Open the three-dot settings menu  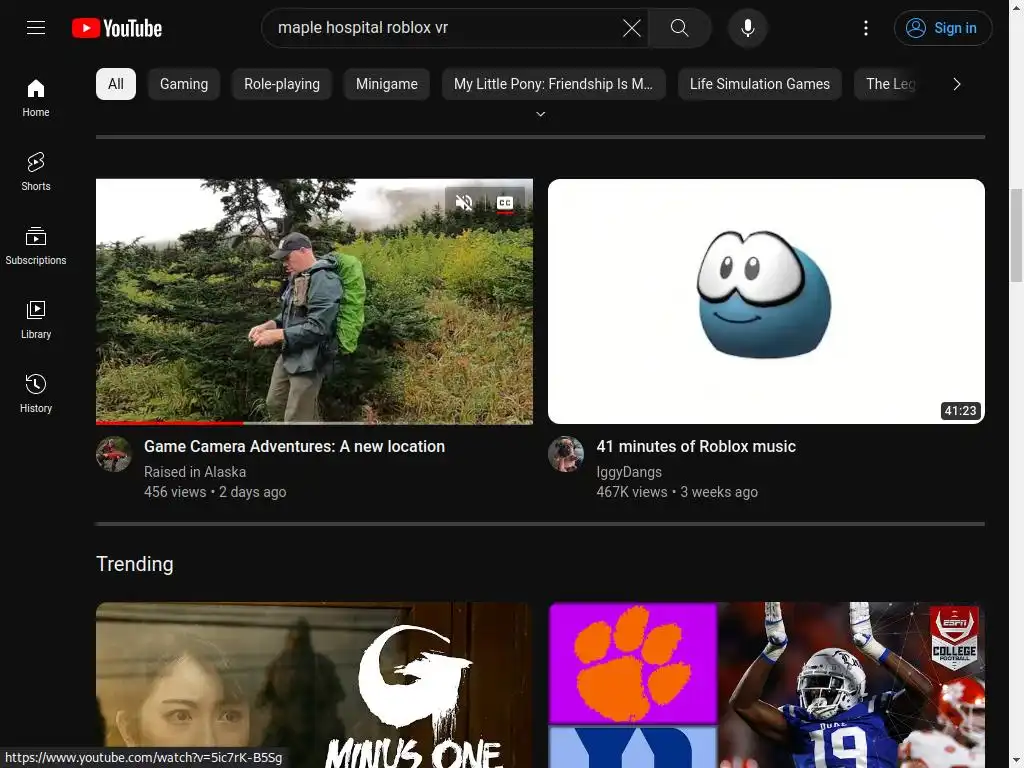pos(866,27)
